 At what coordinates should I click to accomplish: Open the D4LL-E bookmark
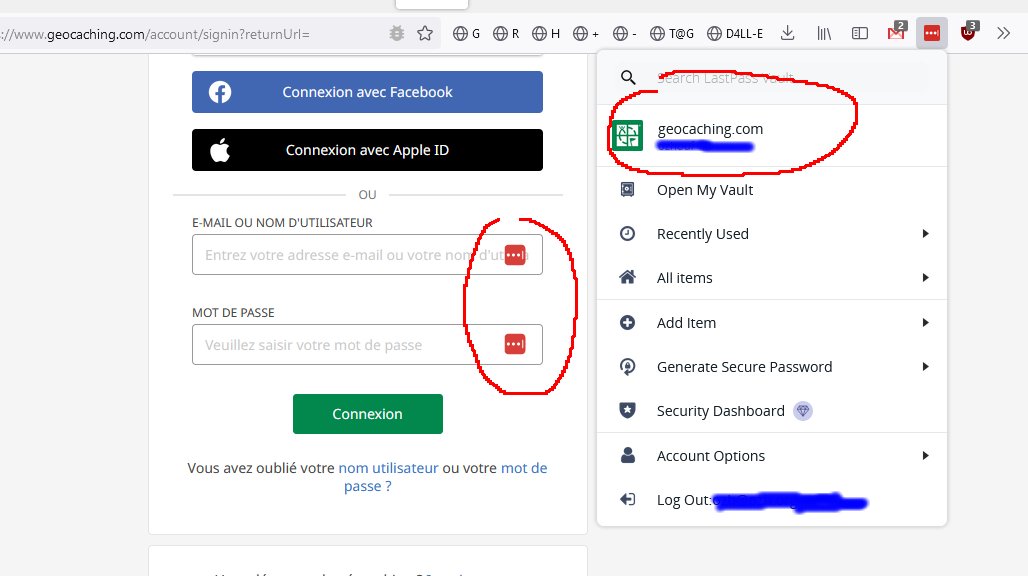[735, 33]
